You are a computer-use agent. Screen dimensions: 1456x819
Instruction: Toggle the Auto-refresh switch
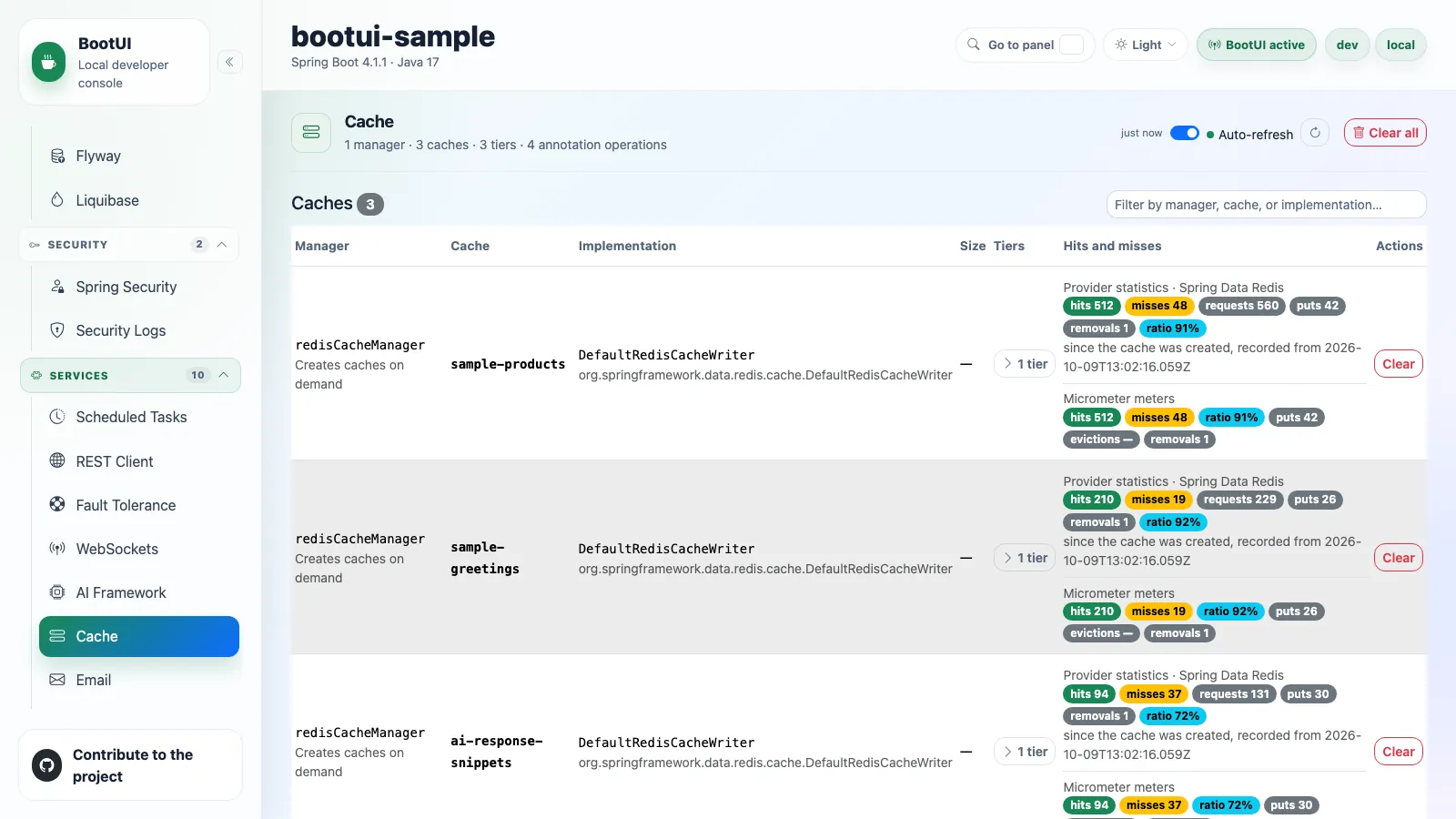pos(1185,133)
